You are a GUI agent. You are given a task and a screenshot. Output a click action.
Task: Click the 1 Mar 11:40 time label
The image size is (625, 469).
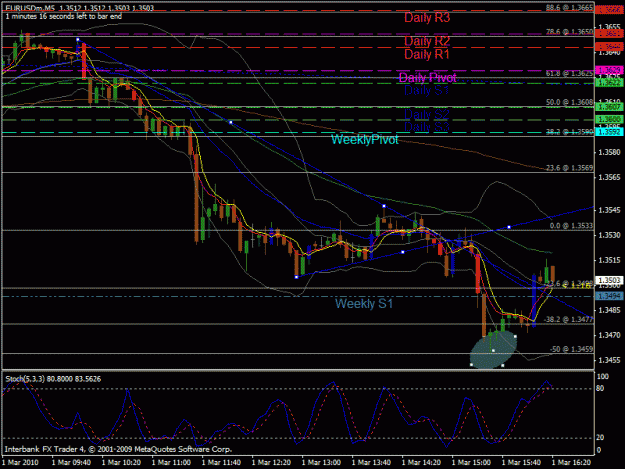click(221, 463)
